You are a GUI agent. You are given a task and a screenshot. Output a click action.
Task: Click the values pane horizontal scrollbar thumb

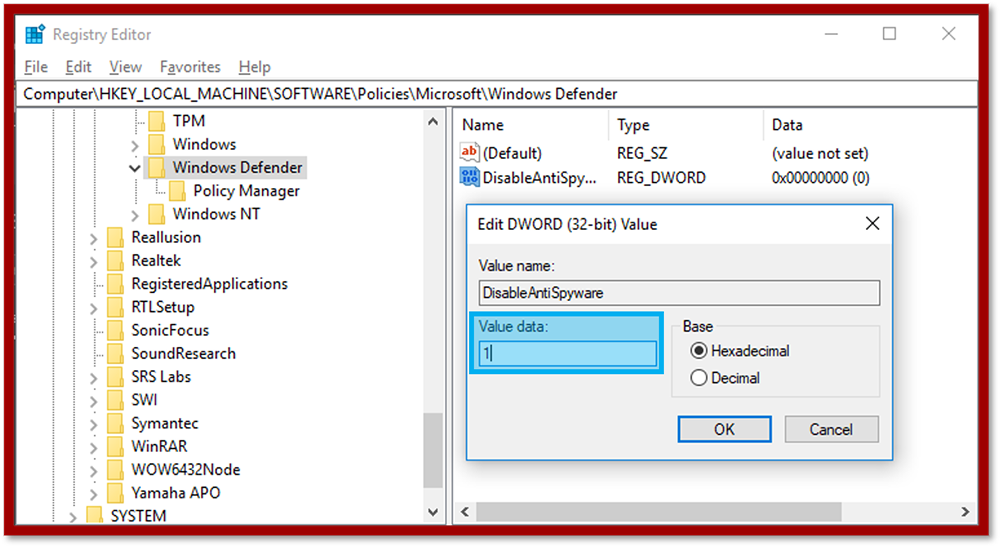(658, 512)
